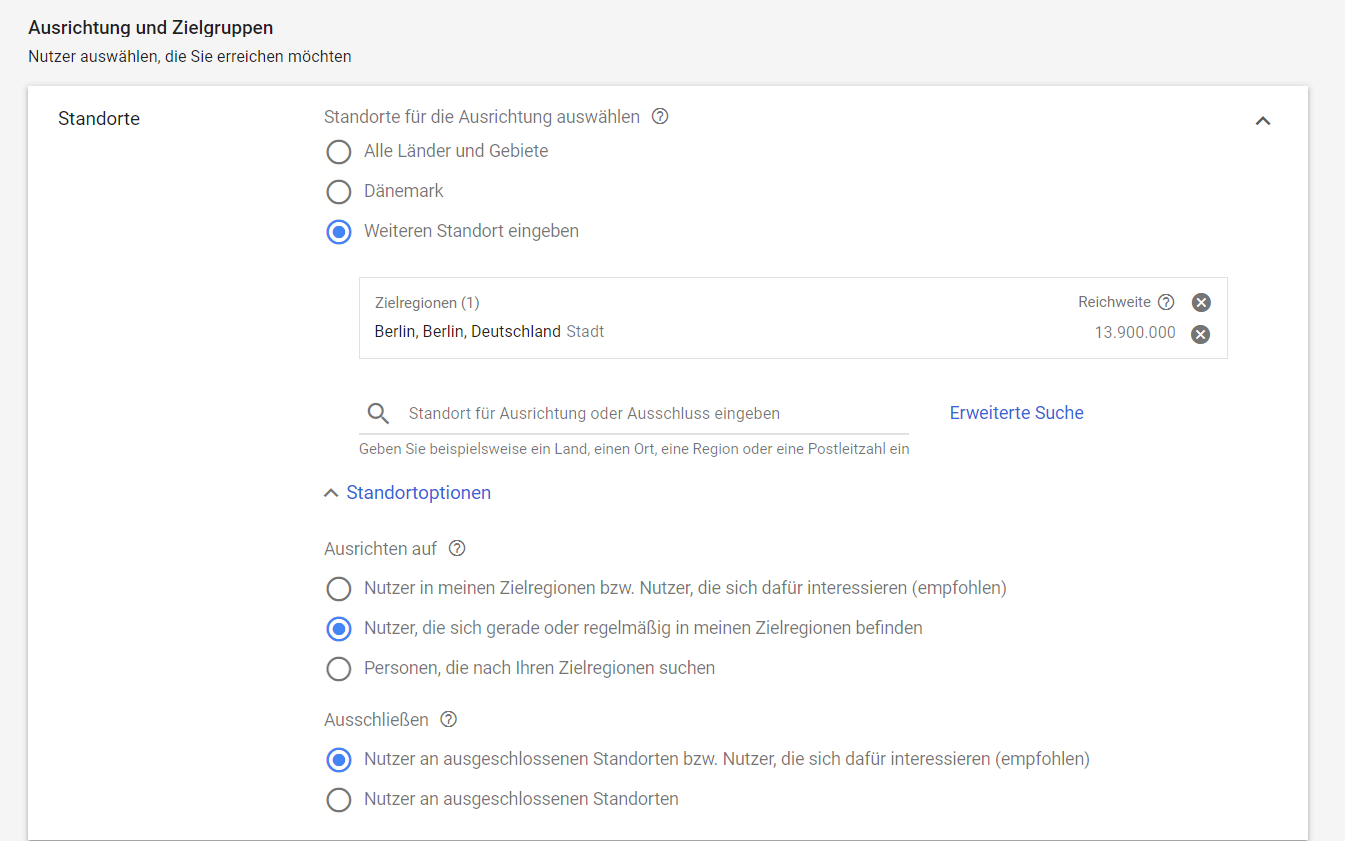
Task: Select recommended Nutzer in meinen Zielregionen option
Action: click(339, 588)
